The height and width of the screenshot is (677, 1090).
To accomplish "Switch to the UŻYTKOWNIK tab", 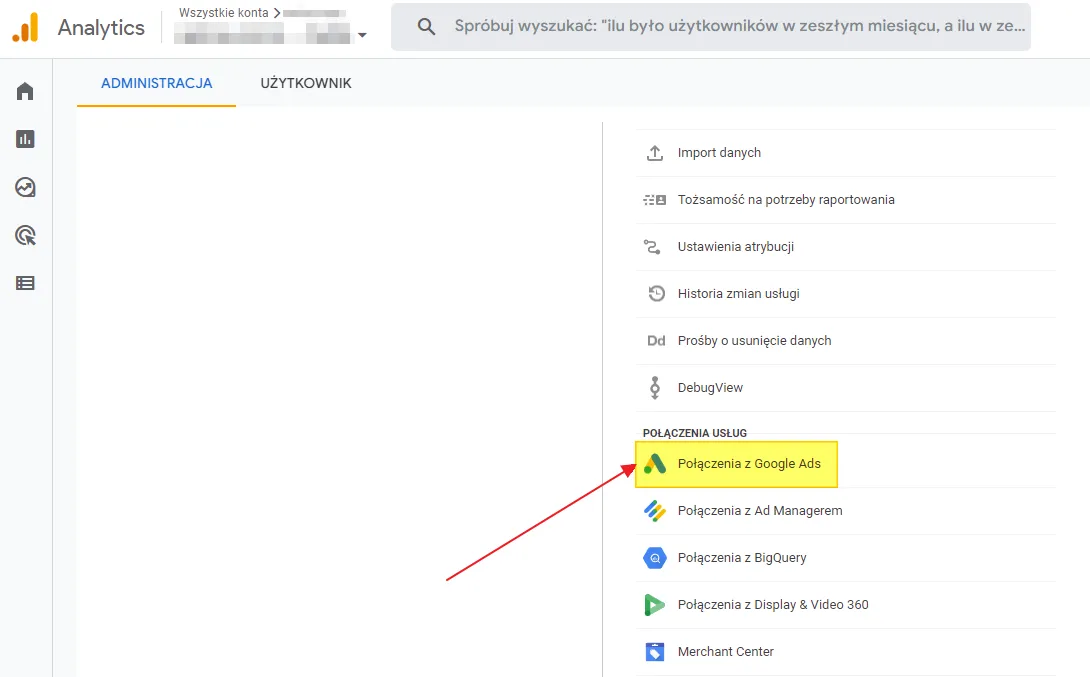I will point(306,83).
